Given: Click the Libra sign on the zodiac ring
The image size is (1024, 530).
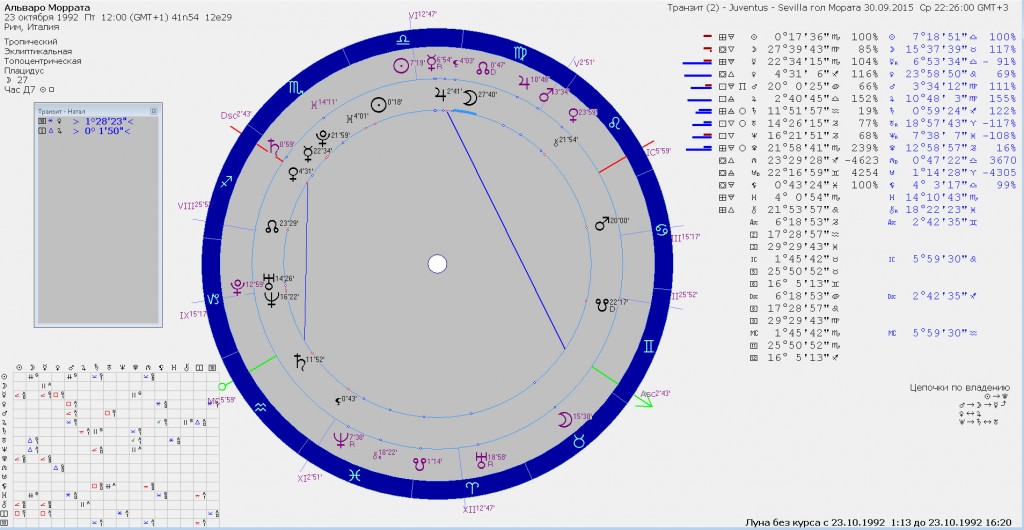Looking at the screenshot, I should [x=402, y=39].
